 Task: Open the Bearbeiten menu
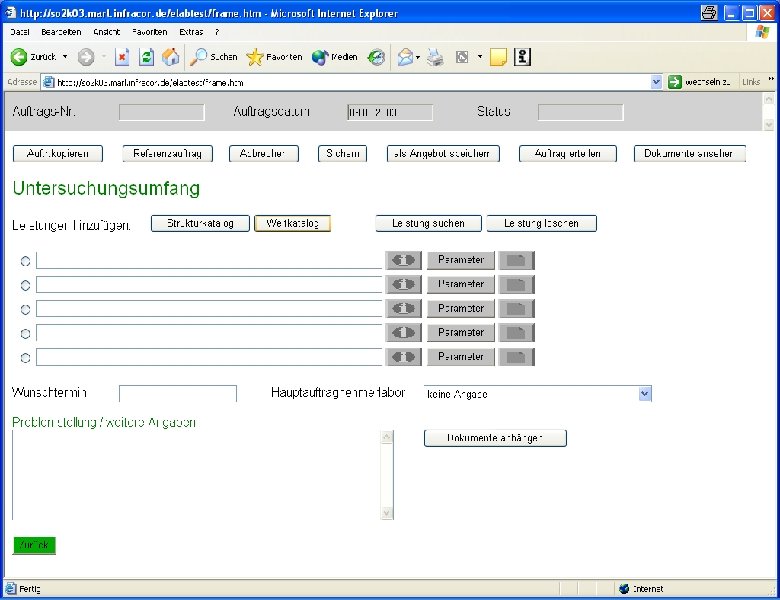[61, 32]
